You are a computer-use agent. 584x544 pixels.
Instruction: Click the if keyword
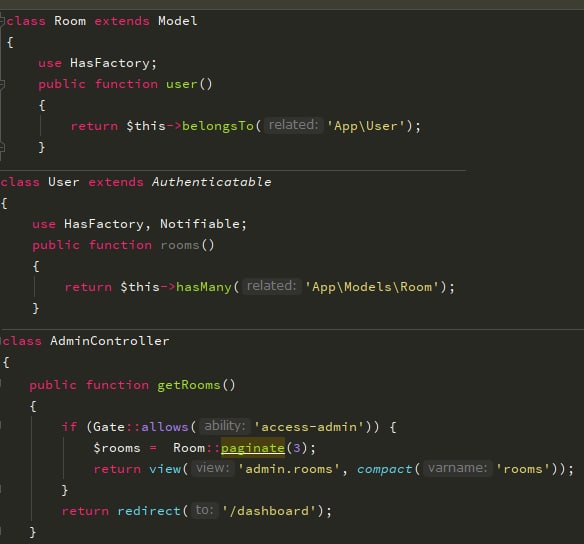[x=69, y=427]
